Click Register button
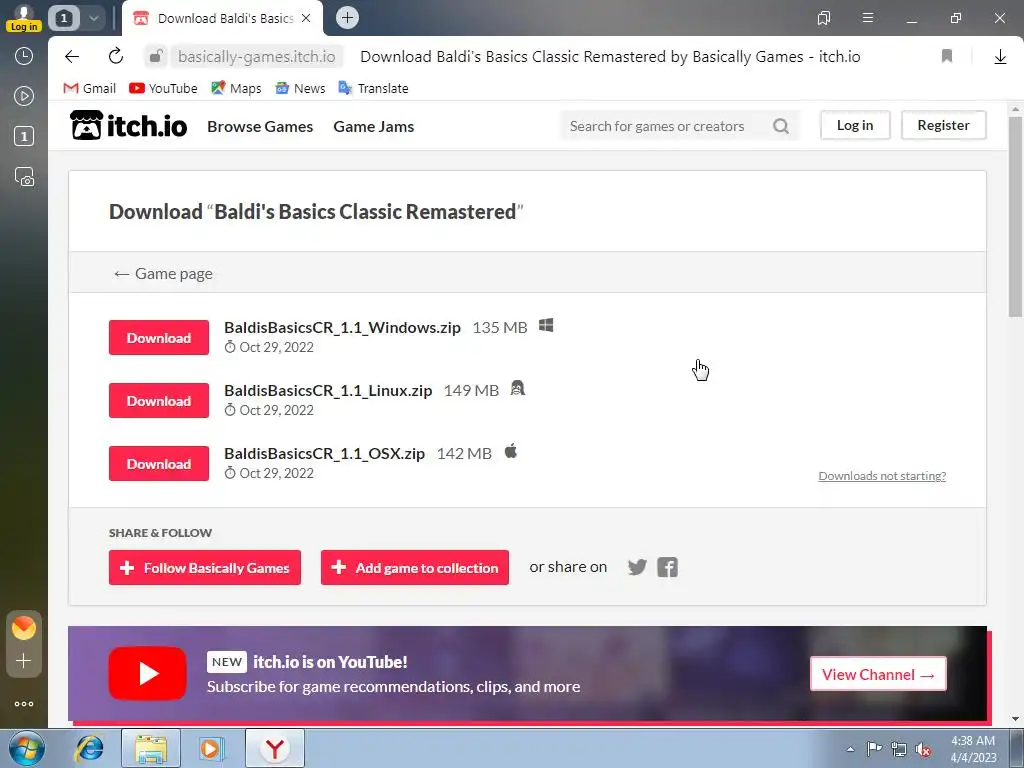Image resolution: width=1024 pixels, height=768 pixels. (944, 125)
